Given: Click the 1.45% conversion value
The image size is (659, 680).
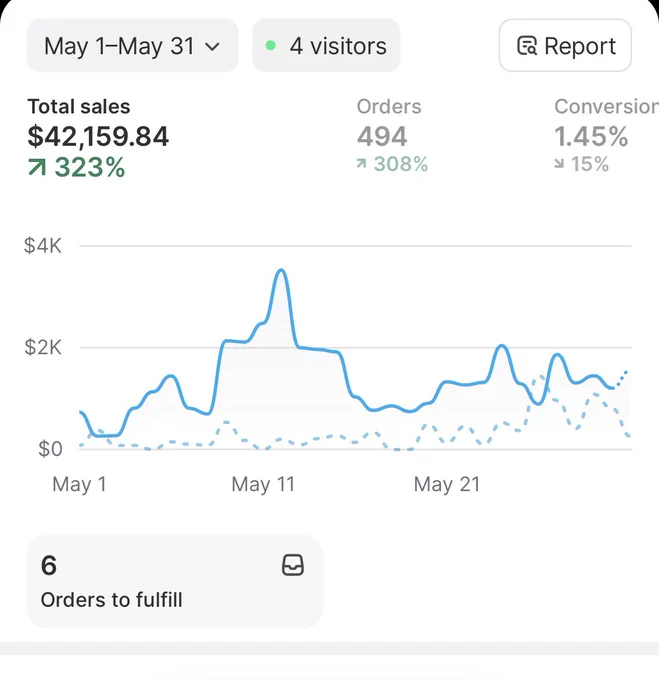Looking at the screenshot, I should click(x=591, y=137).
